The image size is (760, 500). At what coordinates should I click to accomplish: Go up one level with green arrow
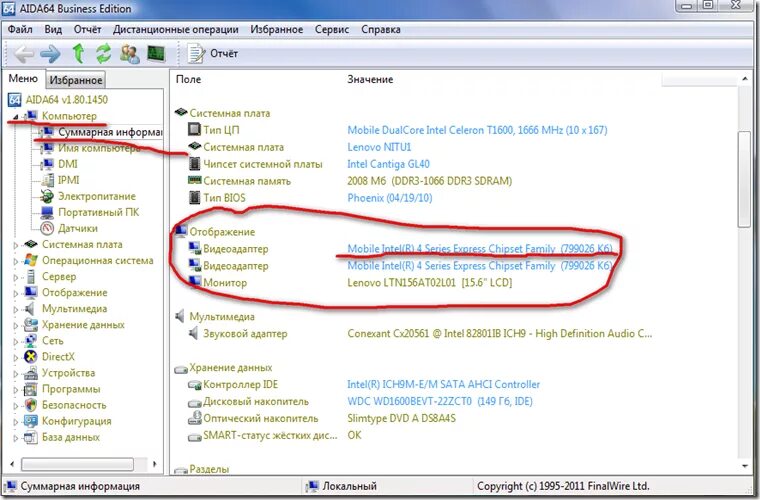click(x=79, y=53)
